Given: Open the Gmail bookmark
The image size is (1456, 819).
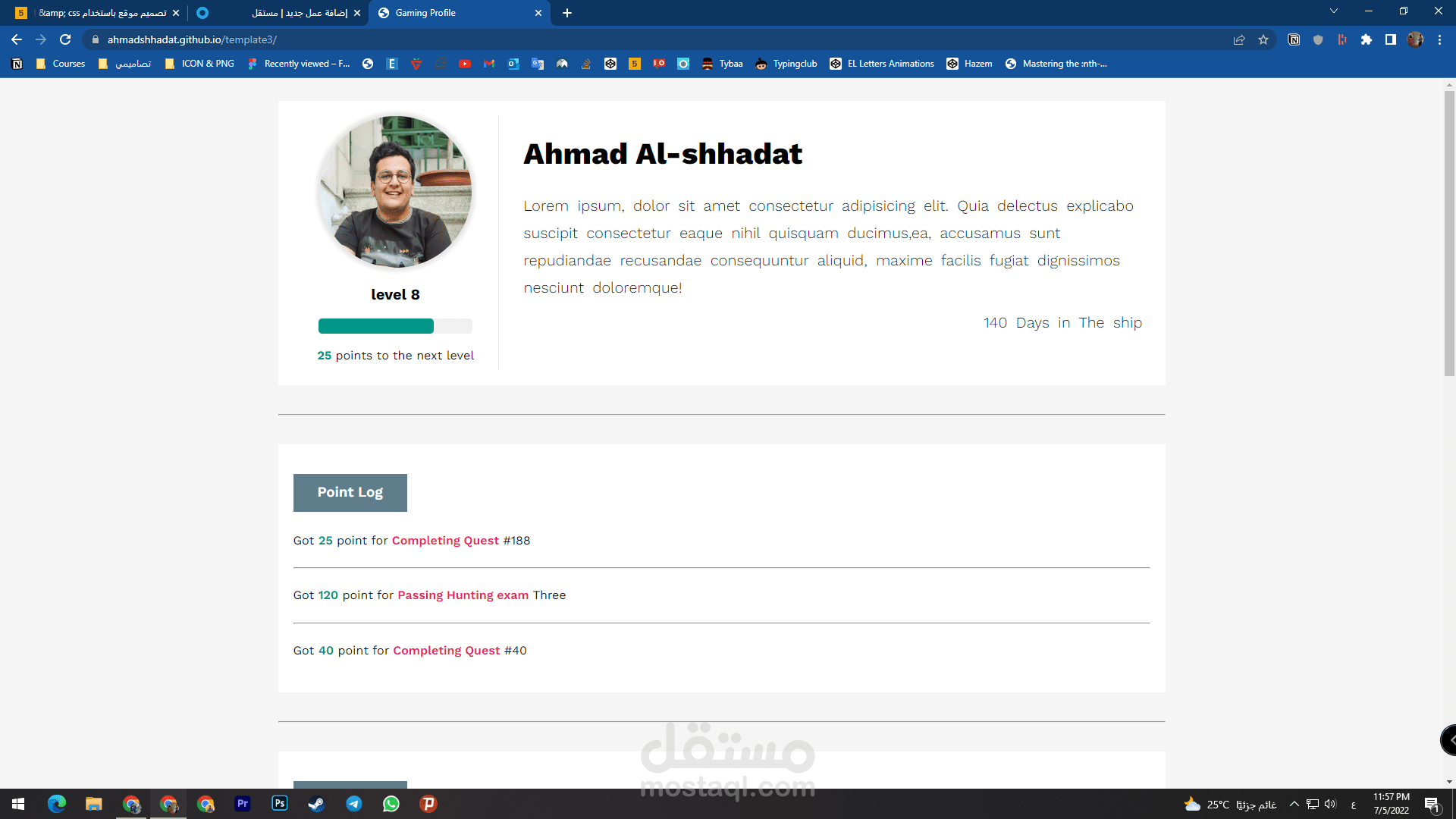Looking at the screenshot, I should (489, 64).
